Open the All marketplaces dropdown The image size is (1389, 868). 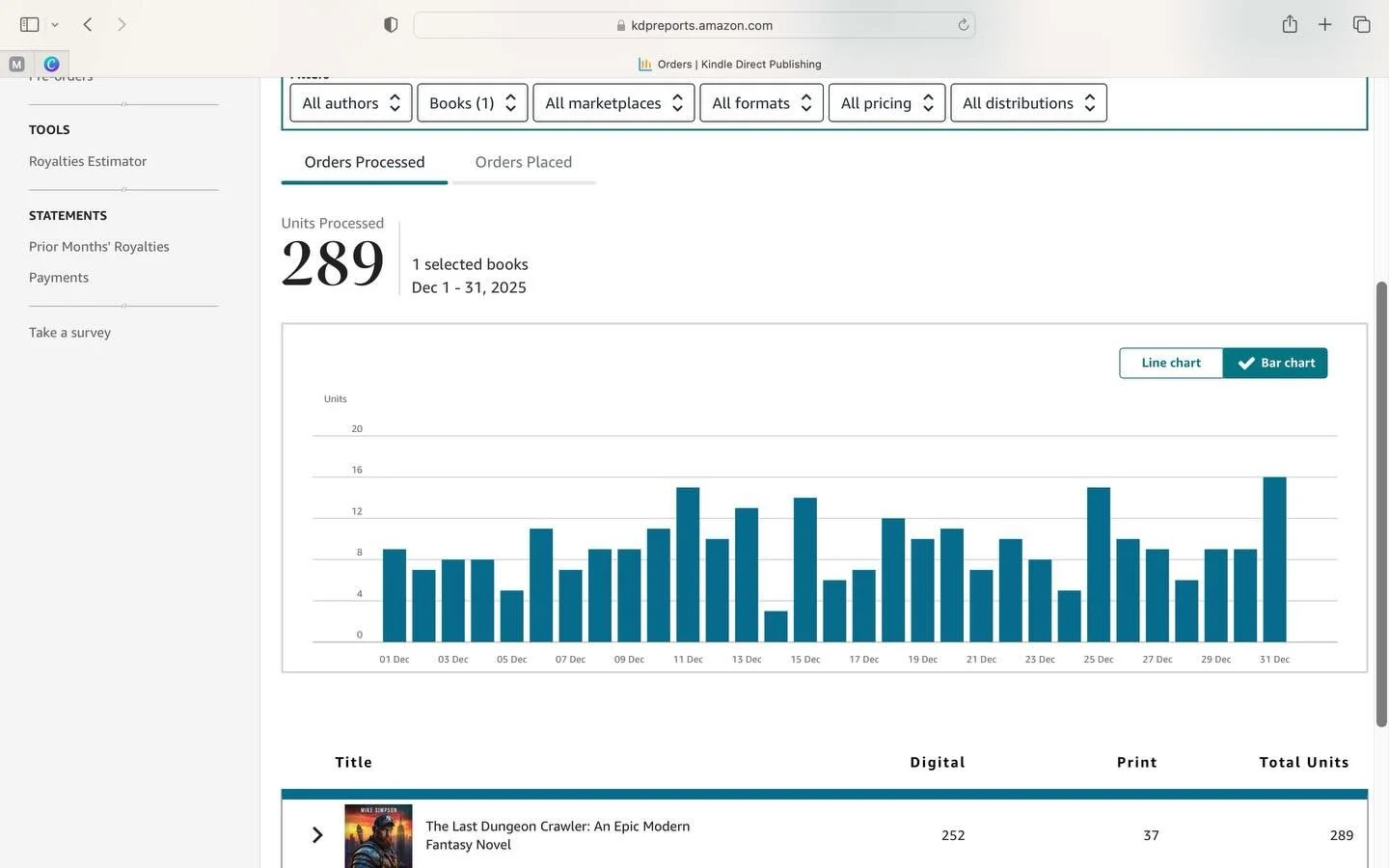pyautogui.click(x=613, y=103)
